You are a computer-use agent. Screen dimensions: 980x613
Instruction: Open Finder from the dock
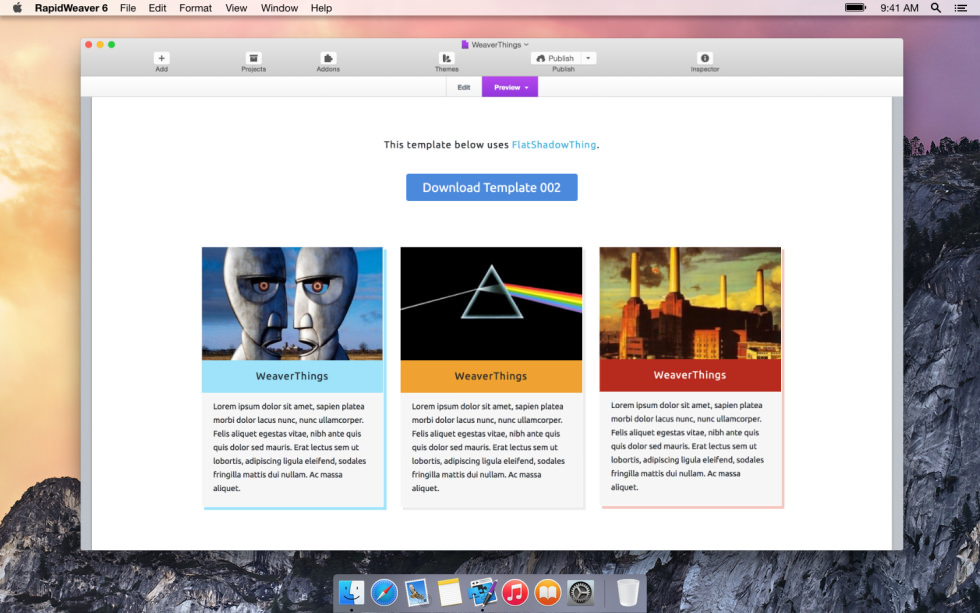point(351,592)
